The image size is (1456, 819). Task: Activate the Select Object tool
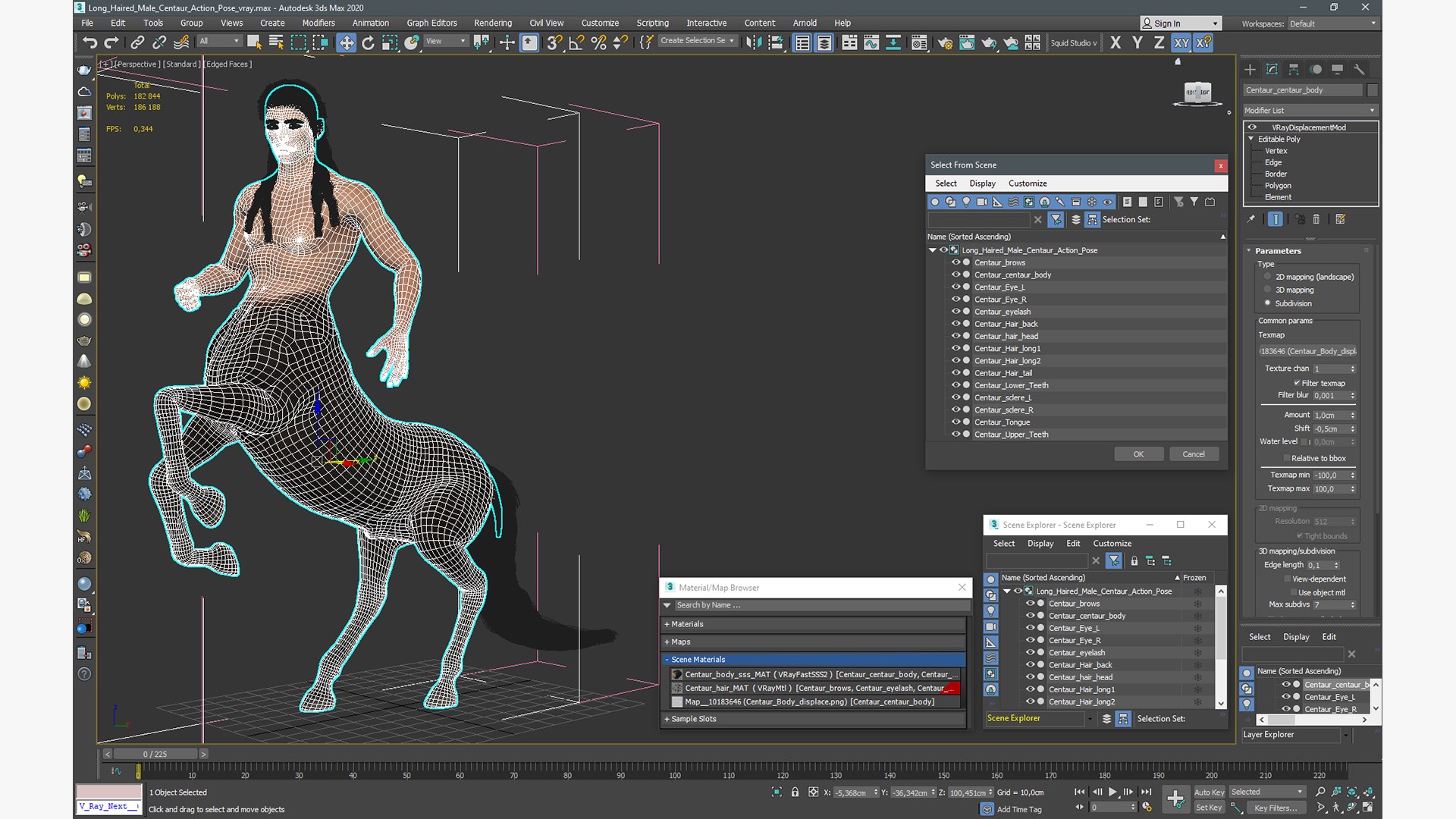coord(254,42)
